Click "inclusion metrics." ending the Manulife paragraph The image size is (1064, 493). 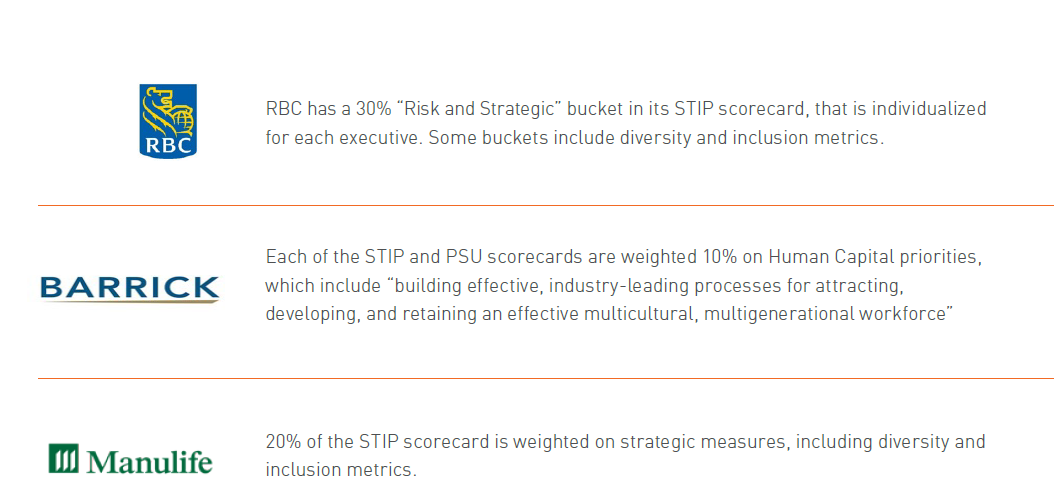(x=341, y=469)
